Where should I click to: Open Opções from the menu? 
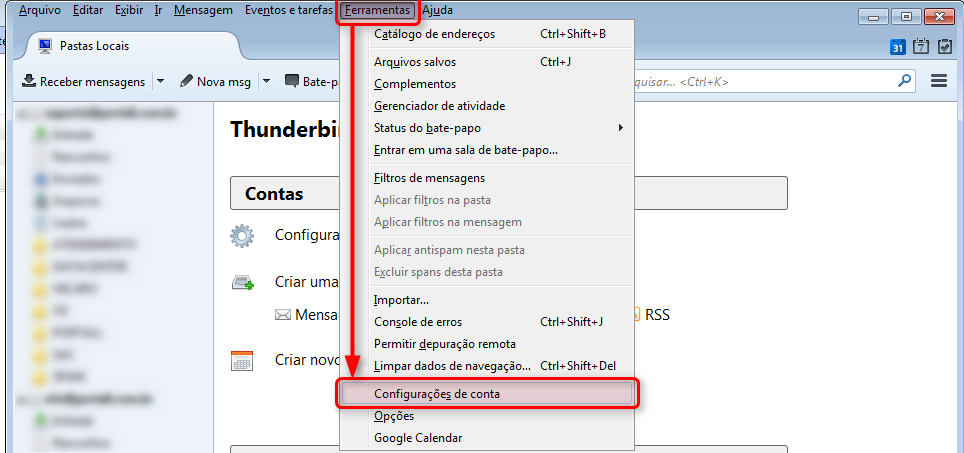486,416
